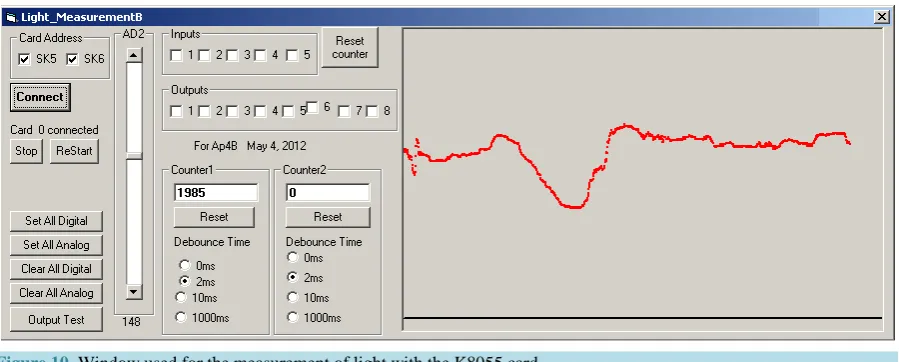This screenshot has width=899, height=362.
Task: Select Counter2 debounce 1000ms radio
Action: 293,317
